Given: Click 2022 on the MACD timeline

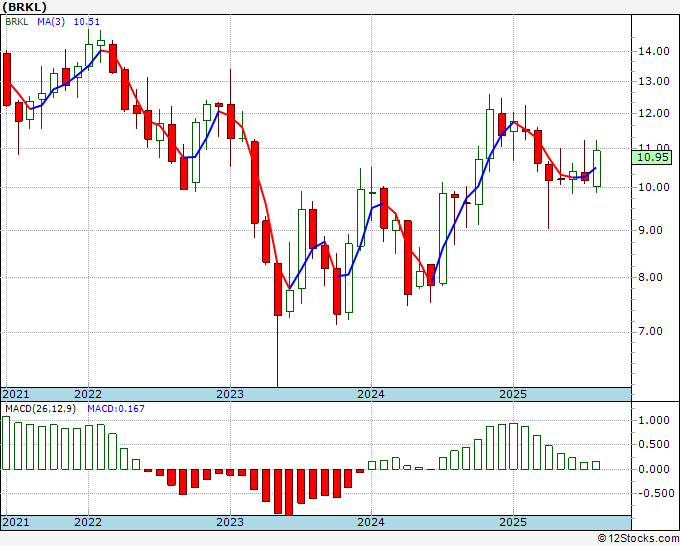Looking at the screenshot, I should 88,522.
